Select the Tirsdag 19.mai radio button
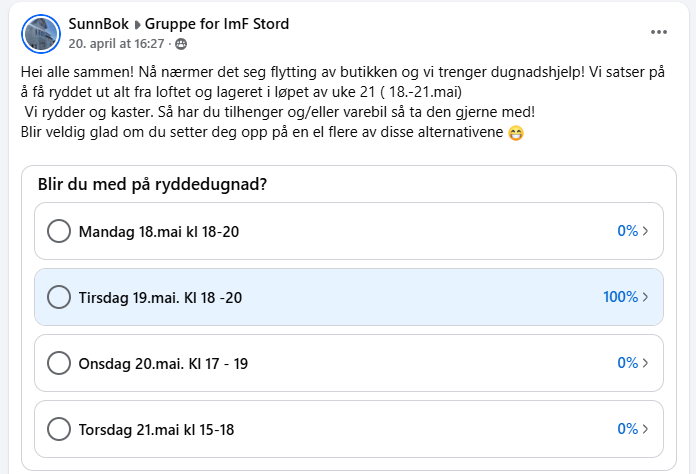 (x=59, y=297)
